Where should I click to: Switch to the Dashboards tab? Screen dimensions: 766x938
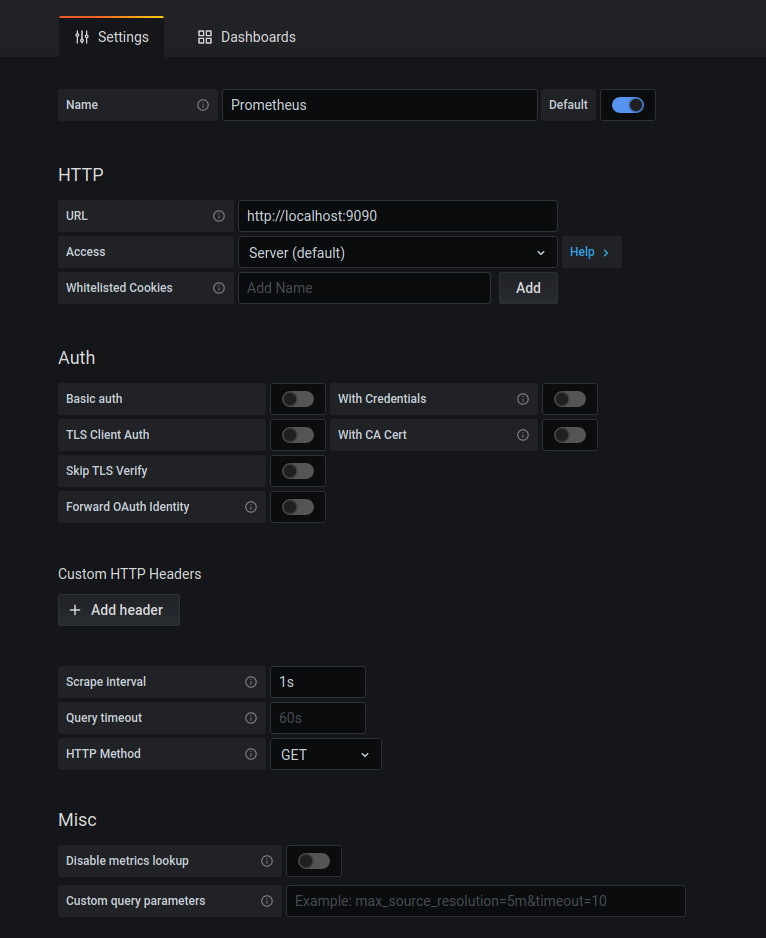[x=246, y=37]
